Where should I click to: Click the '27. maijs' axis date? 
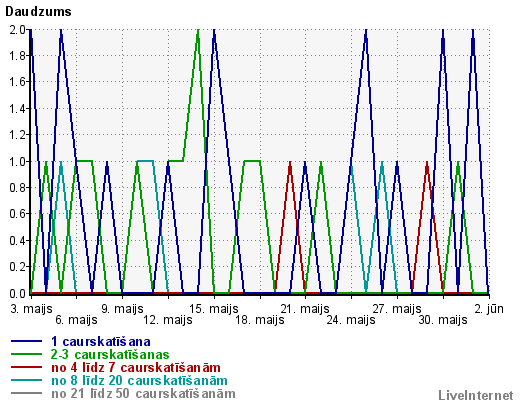397,309
